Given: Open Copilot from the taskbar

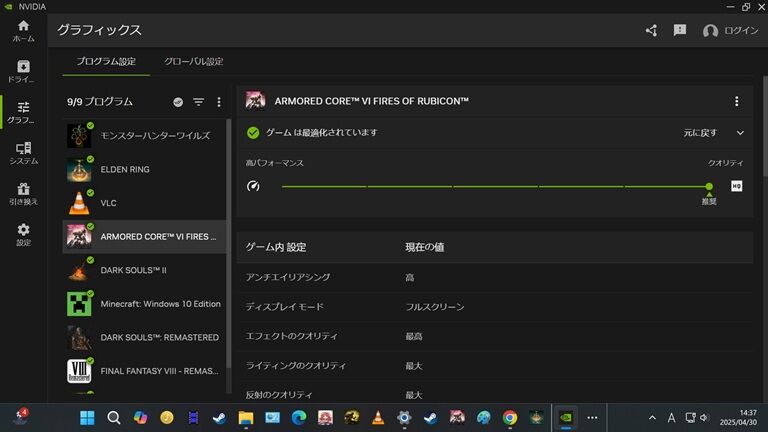Looking at the screenshot, I should pos(141,418).
